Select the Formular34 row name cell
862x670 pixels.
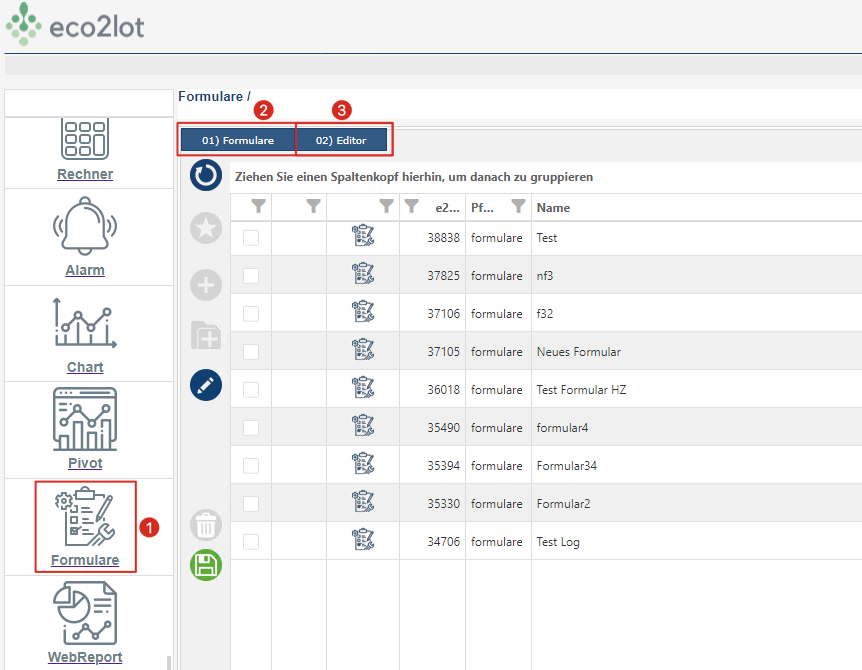[566, 466]
